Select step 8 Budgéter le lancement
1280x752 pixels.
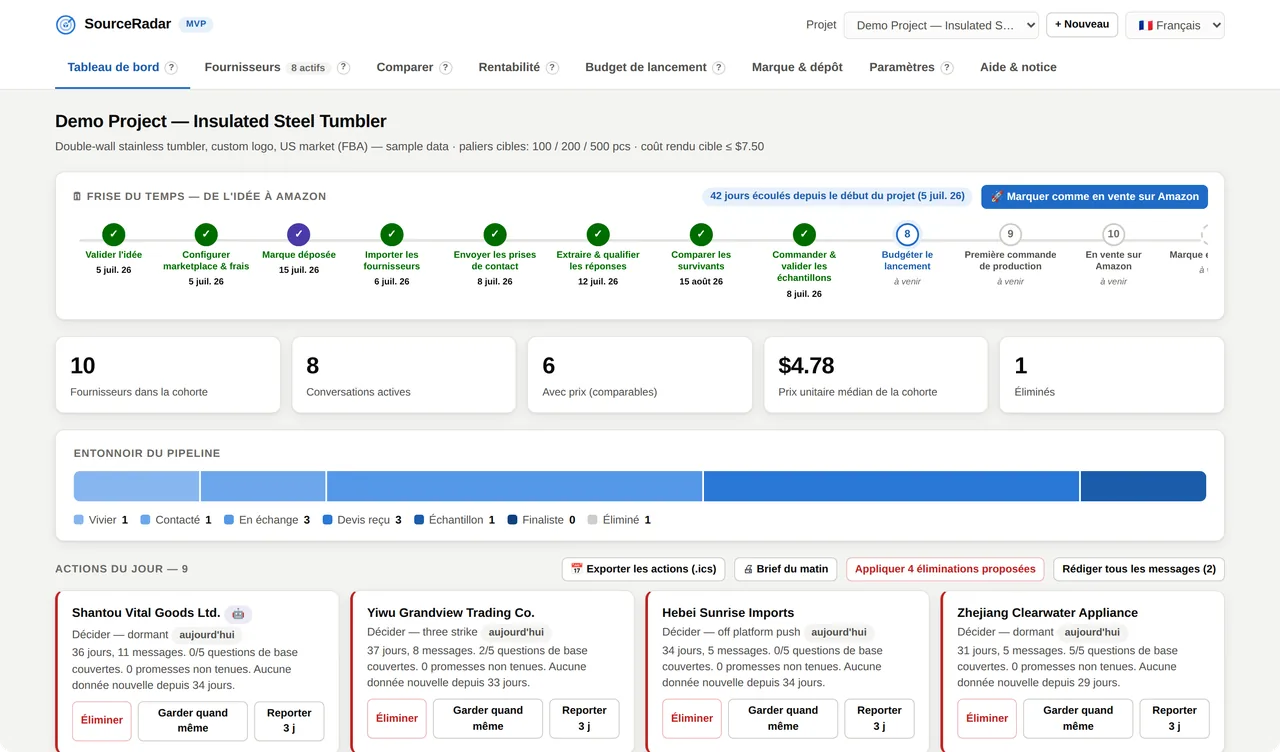[x=907, y=234]
